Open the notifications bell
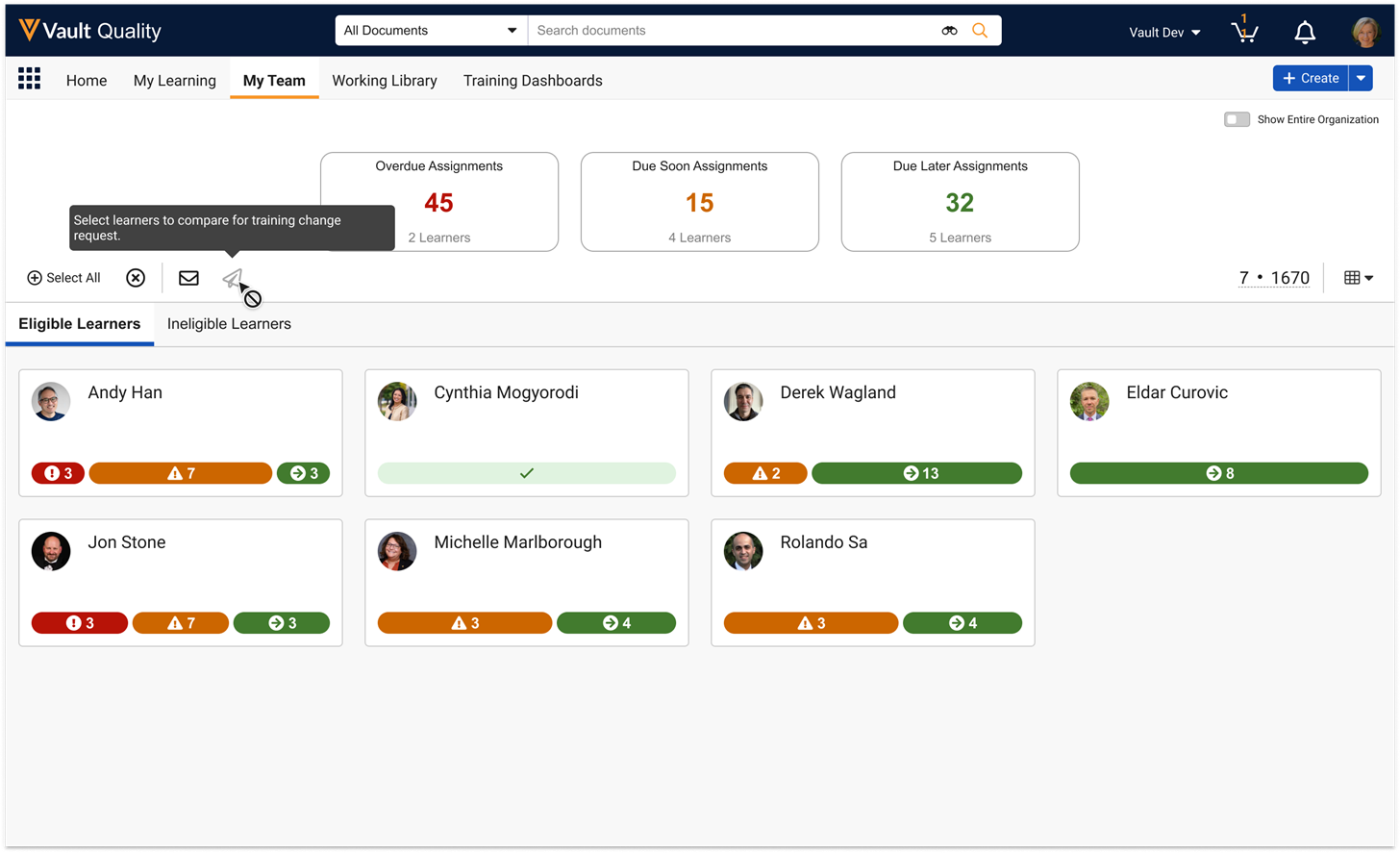 1305,33
